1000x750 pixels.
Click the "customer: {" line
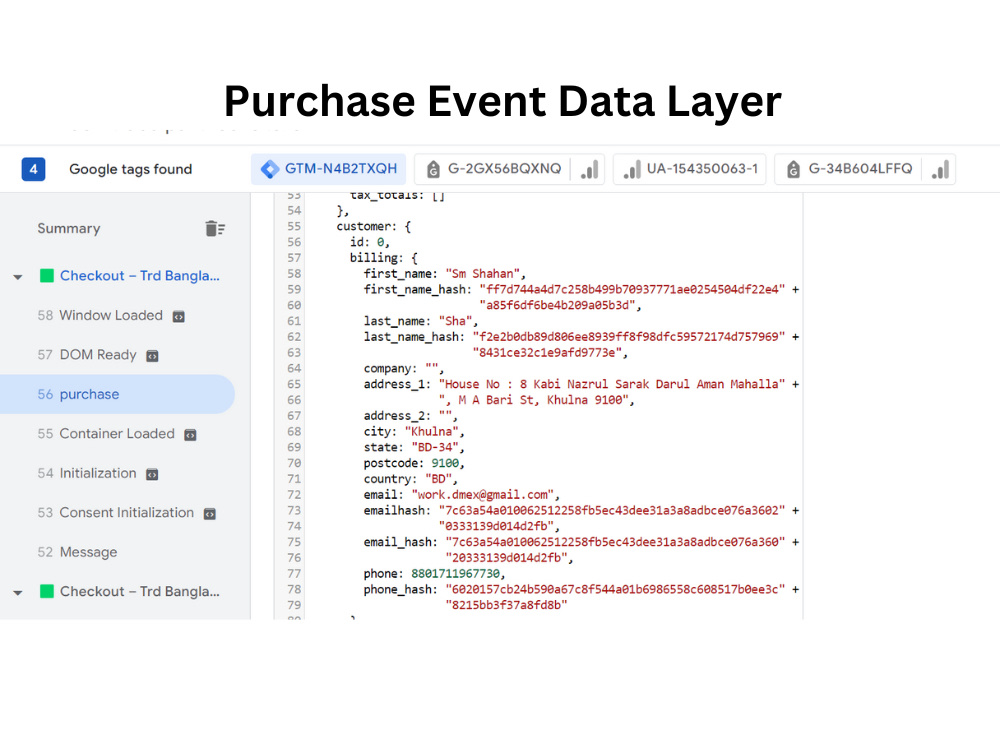click(x=374, y=226)
